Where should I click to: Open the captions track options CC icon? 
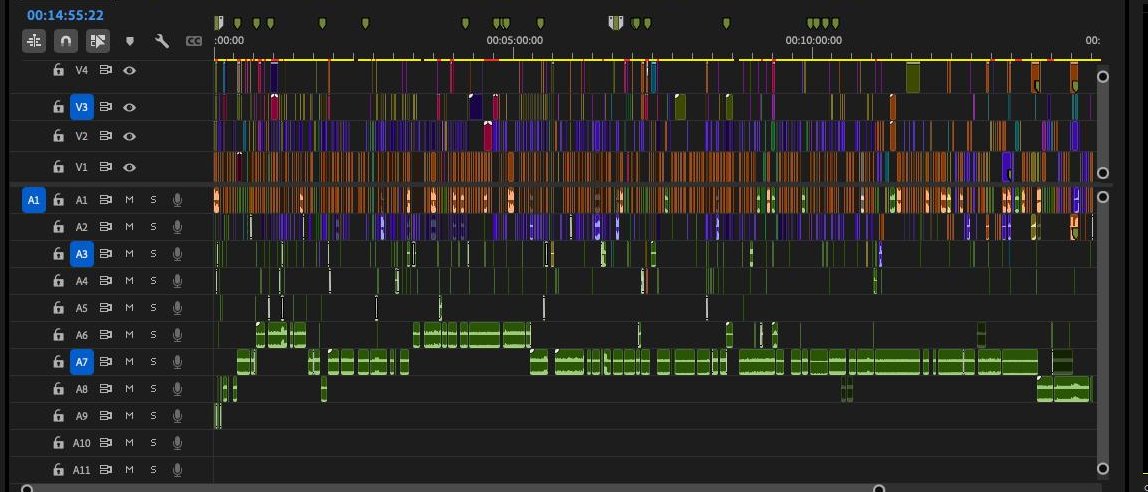[194, 42]
